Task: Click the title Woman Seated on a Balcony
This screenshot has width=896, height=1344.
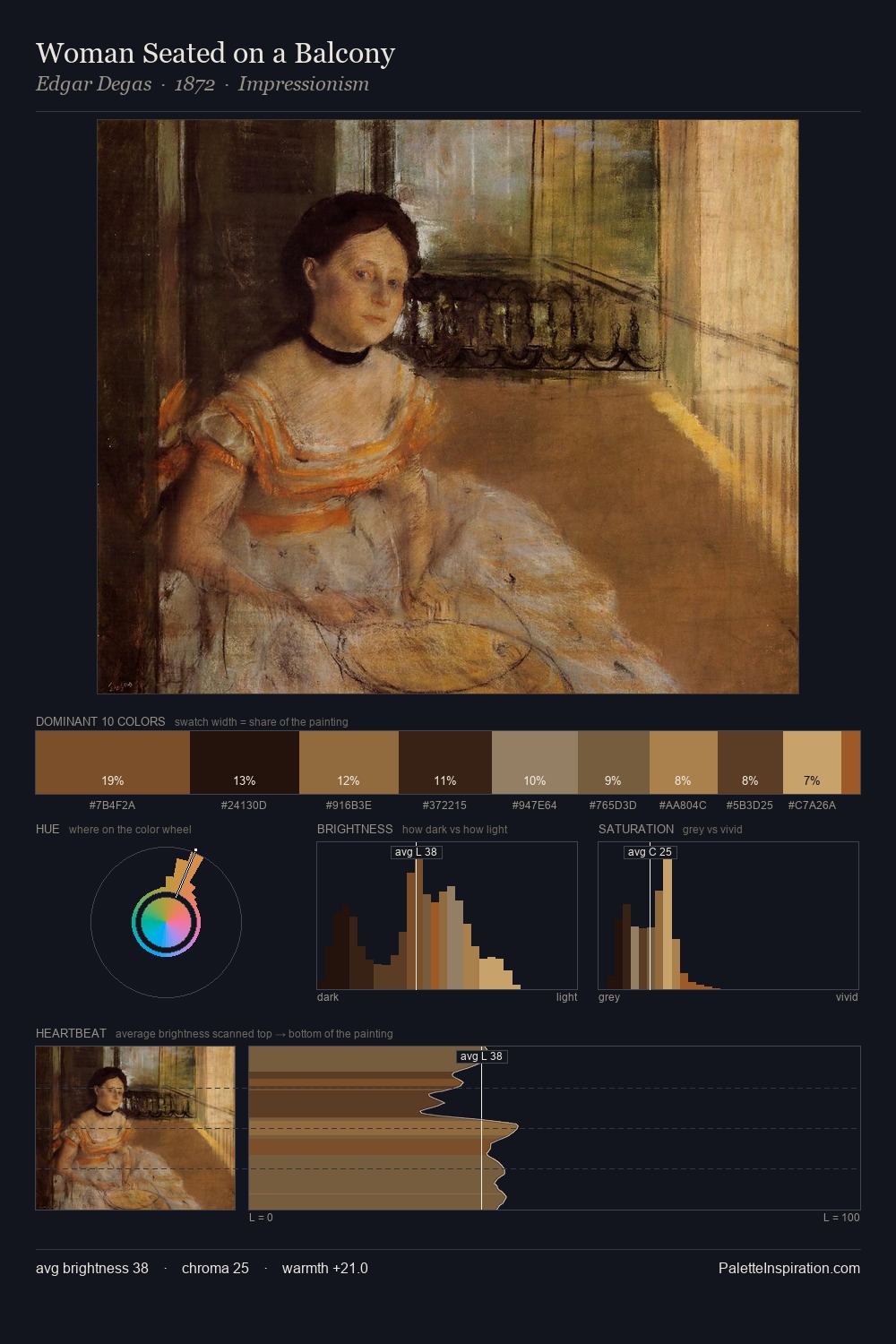Action: pos(215,53)
